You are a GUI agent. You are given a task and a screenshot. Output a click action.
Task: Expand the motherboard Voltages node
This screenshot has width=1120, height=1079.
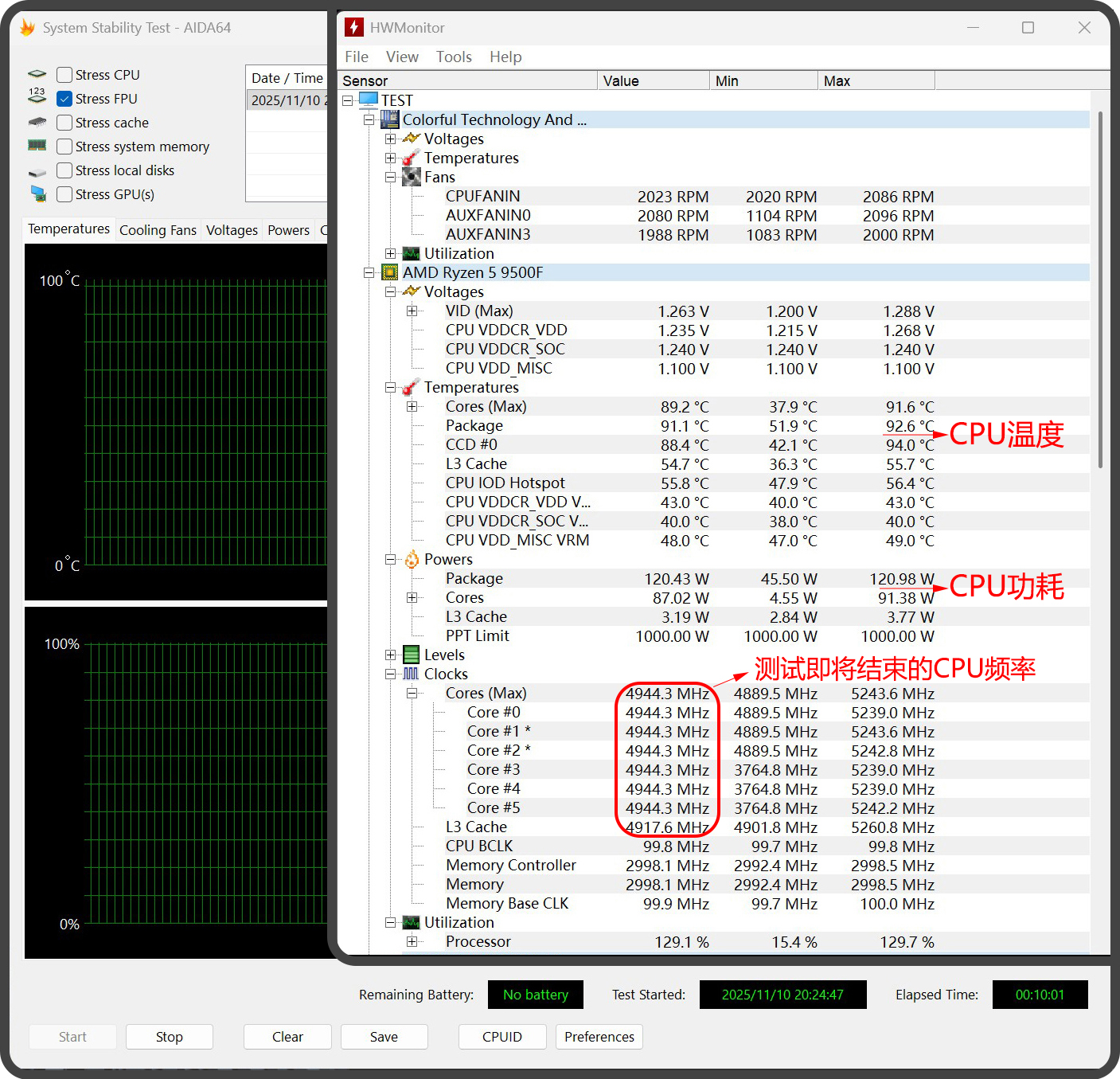coord(390,139)
